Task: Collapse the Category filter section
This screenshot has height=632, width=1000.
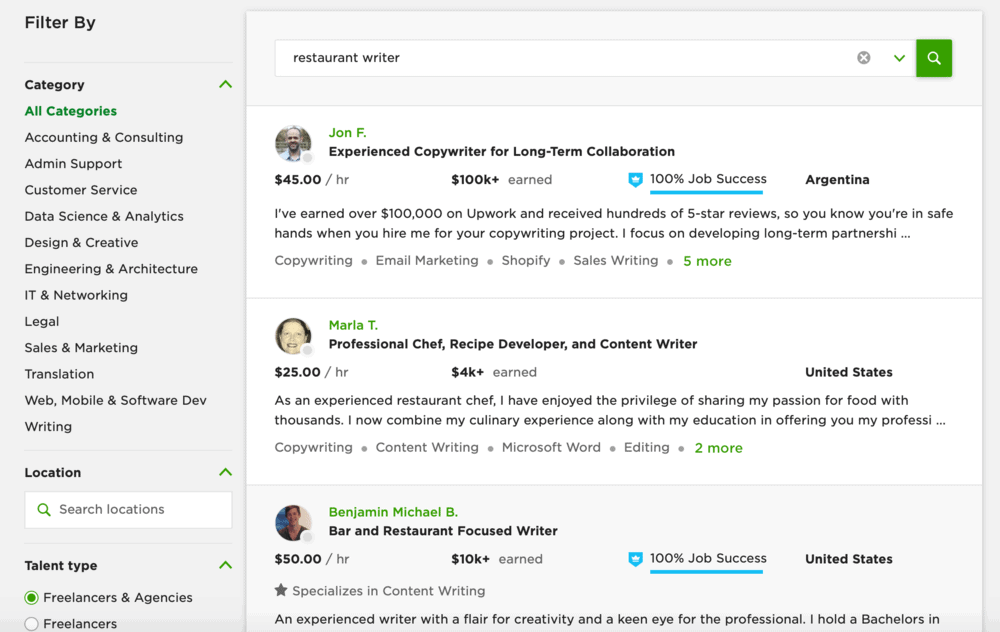Action: 227,84
